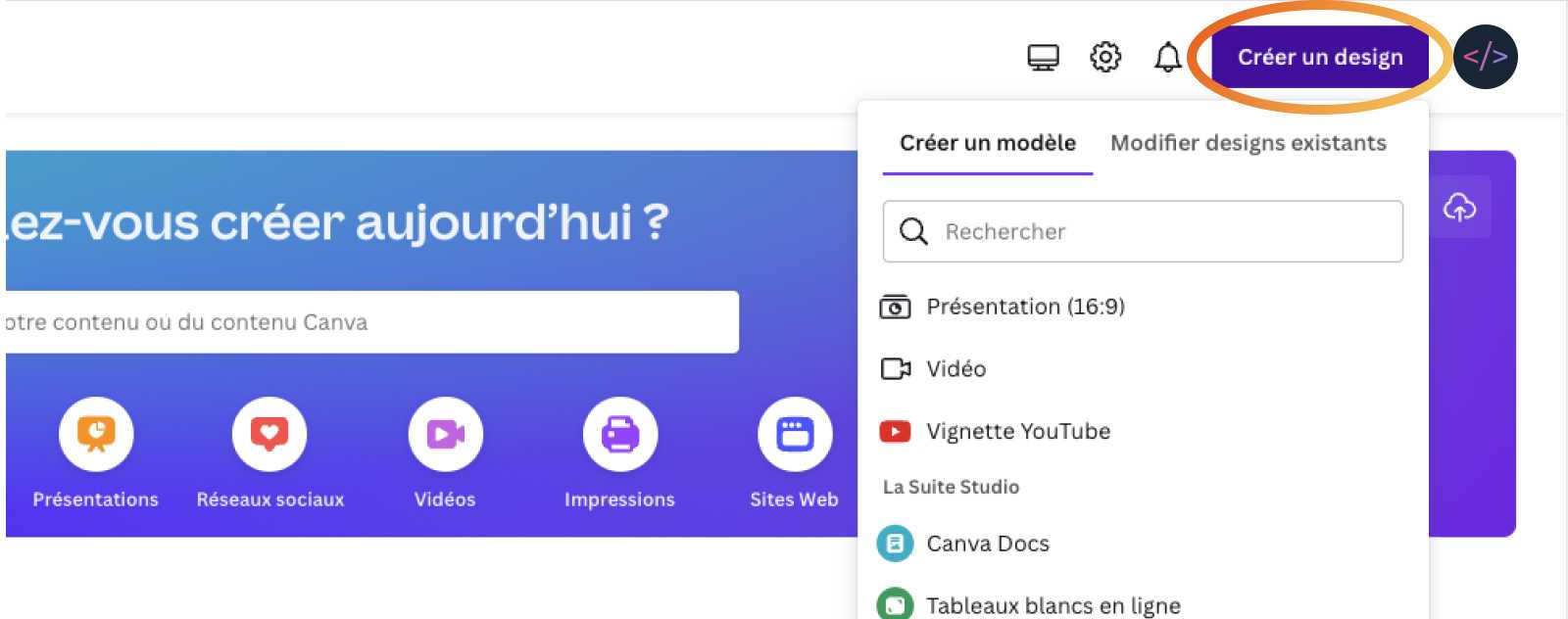Click the Sites Web circle icon

795,434
